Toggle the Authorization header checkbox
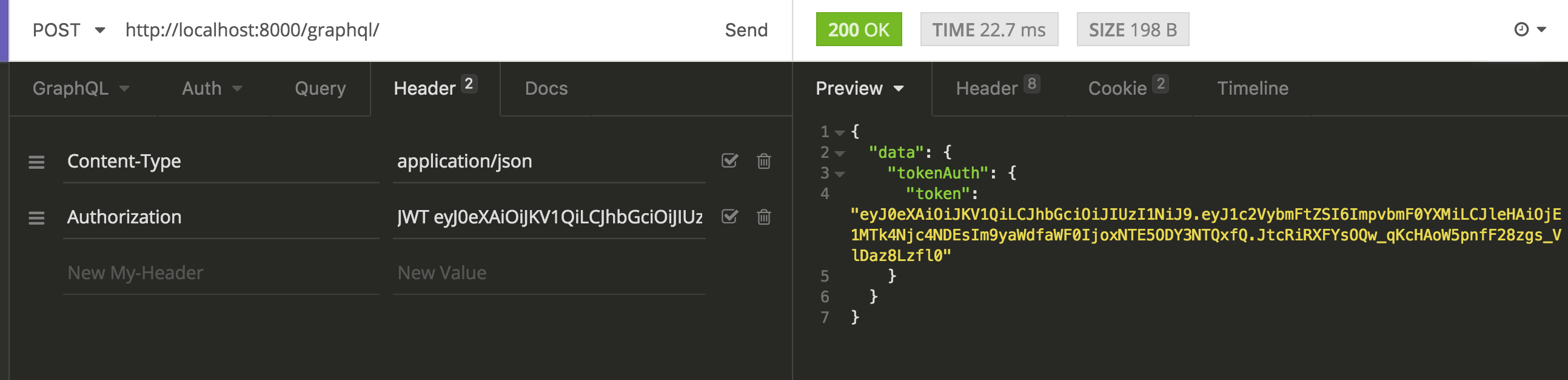This screenshot has height=380, width=1568. [729, 217]
